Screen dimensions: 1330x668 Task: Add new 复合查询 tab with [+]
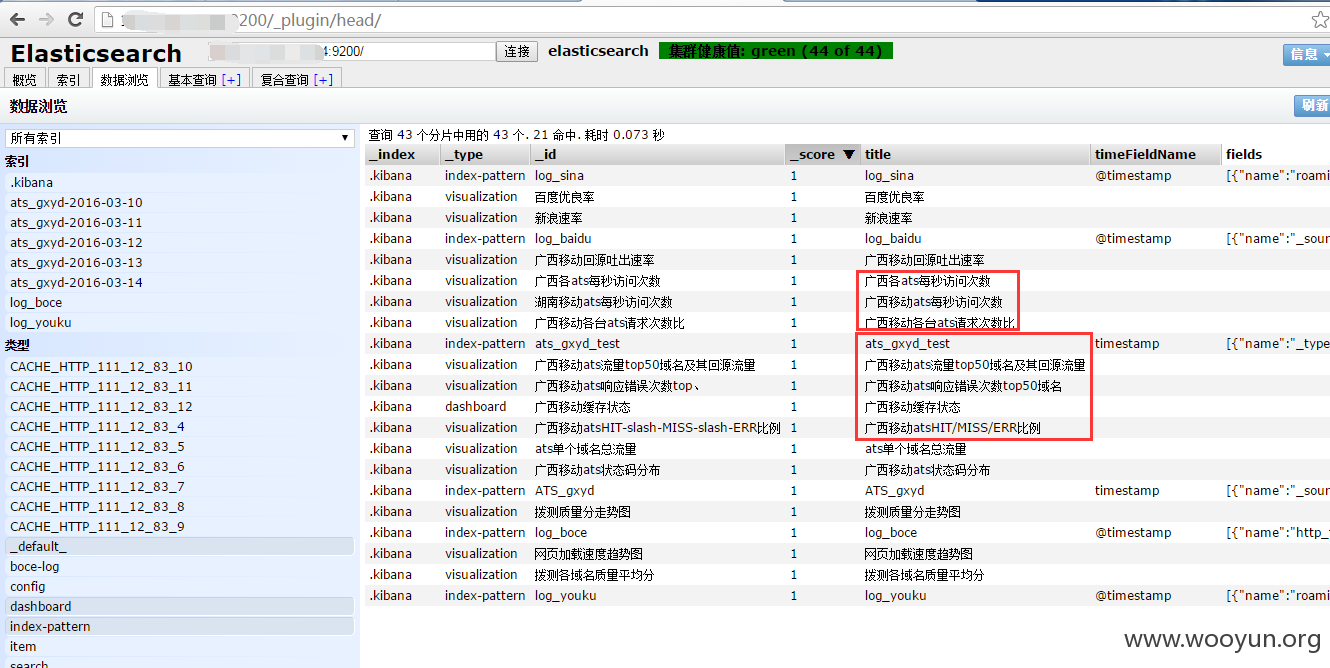click(323, 80)
